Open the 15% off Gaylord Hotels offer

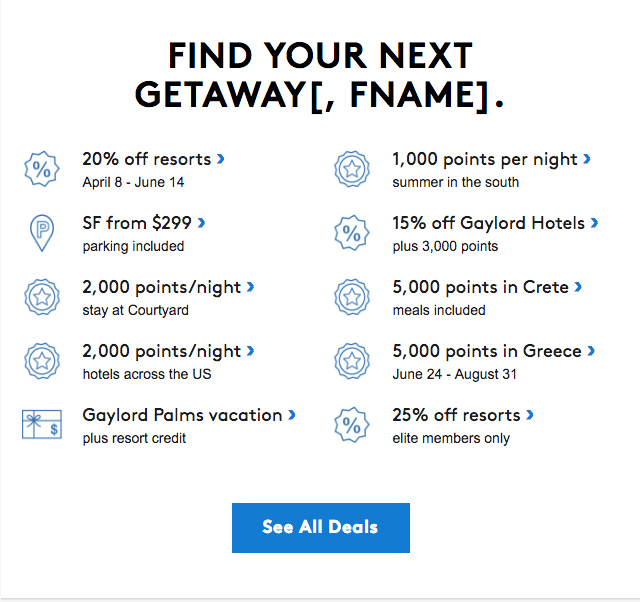(489, 223)
